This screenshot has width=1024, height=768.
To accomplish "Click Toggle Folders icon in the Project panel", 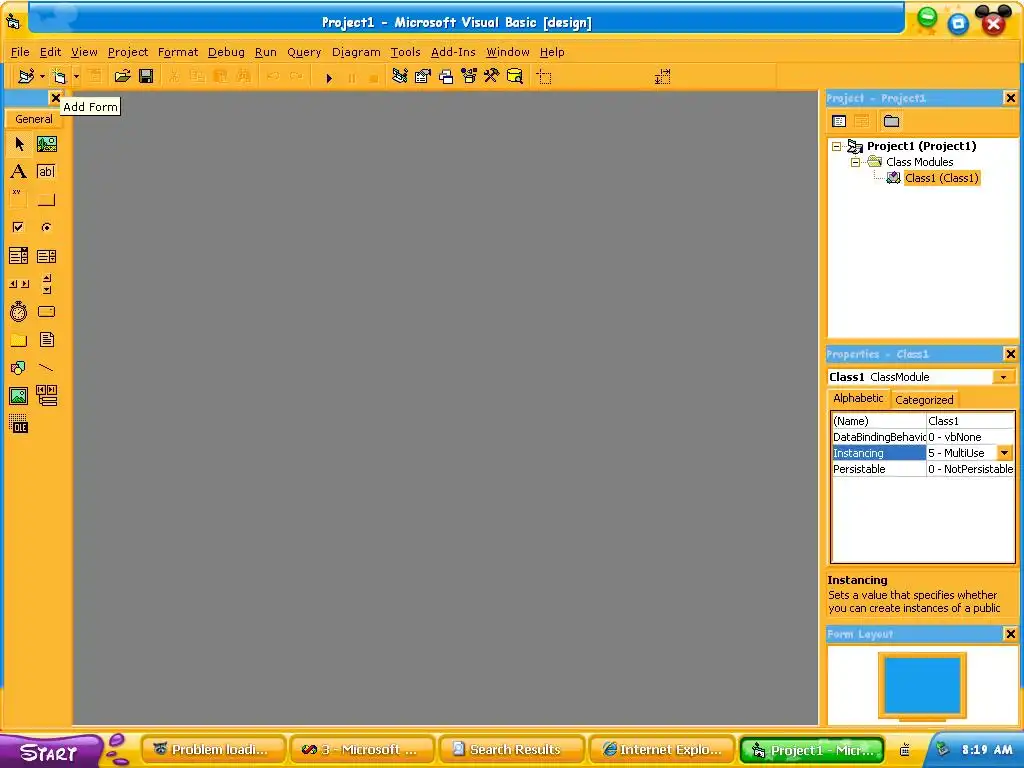I will click(891, 121).
